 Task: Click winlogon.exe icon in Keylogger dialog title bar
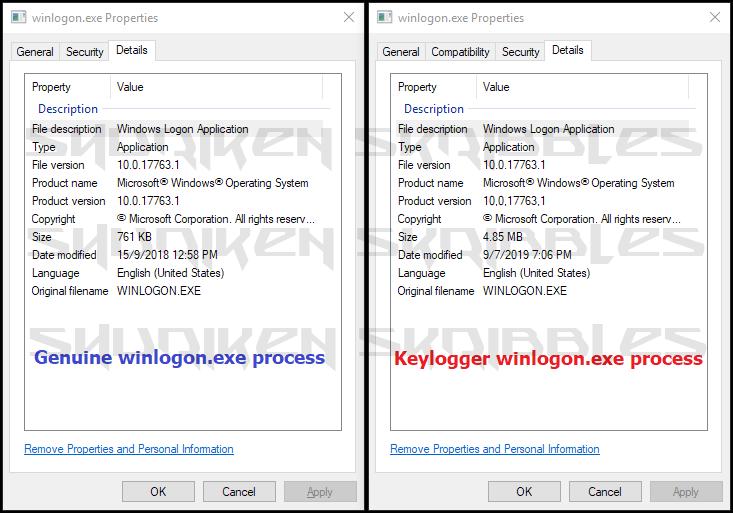[385, 18]
